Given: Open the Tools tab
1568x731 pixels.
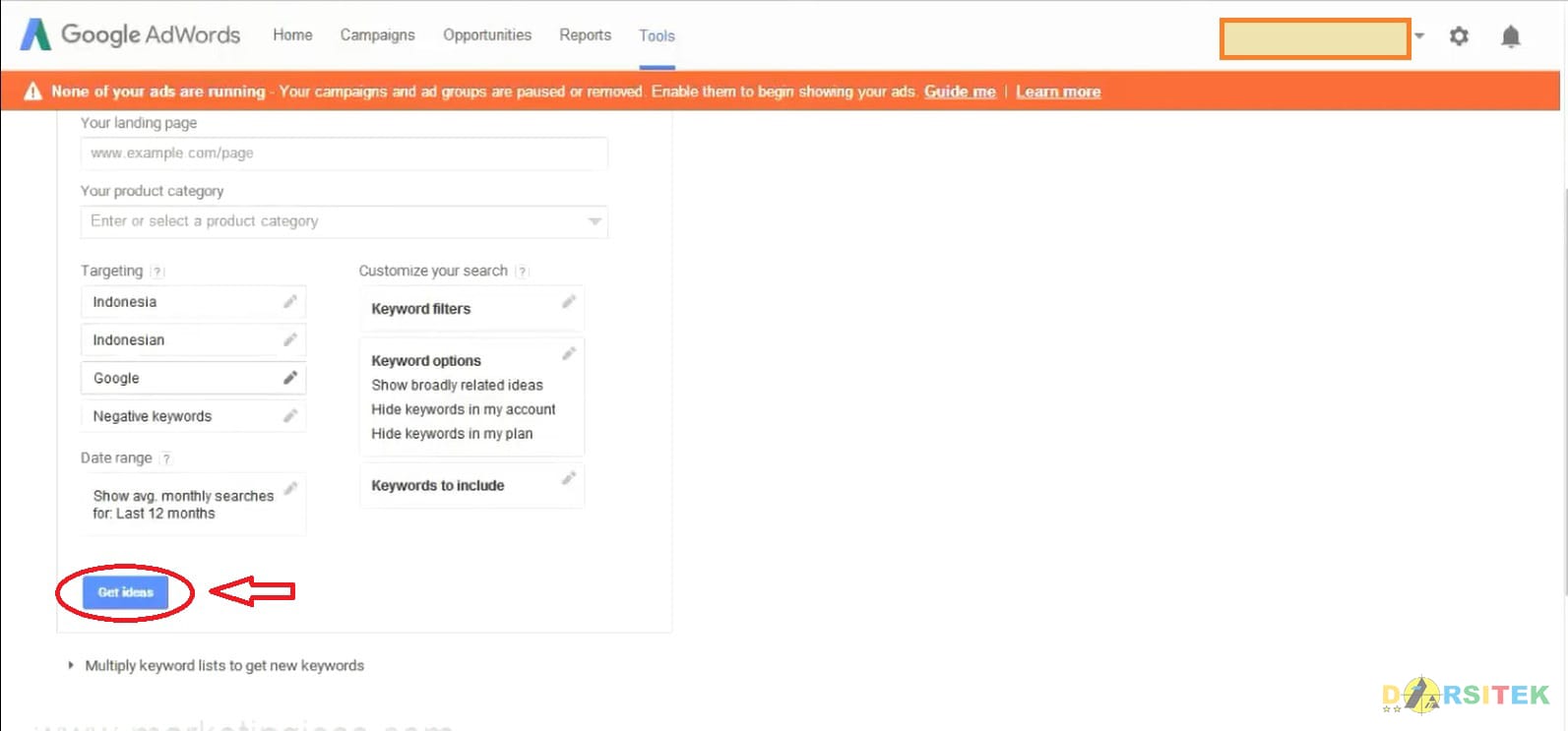Looking at the screenshot, I should click(657, 36).
